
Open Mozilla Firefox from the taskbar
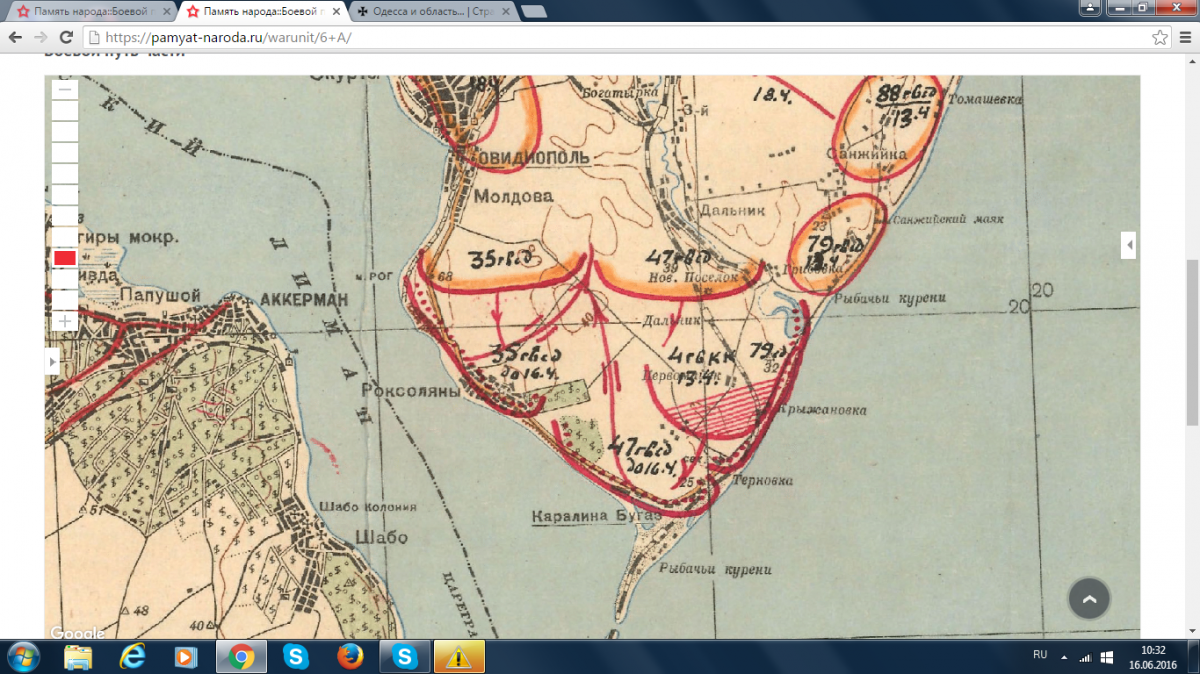tap(350, 656)
